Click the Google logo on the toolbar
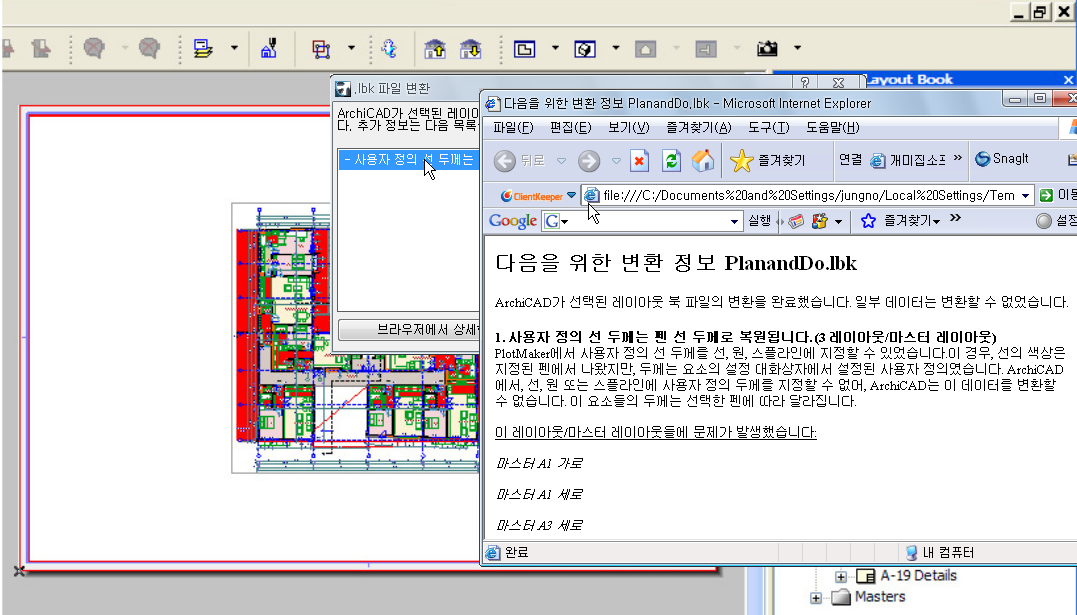The width and height of the screenshot is (1077, 615). tap(511, 219)
